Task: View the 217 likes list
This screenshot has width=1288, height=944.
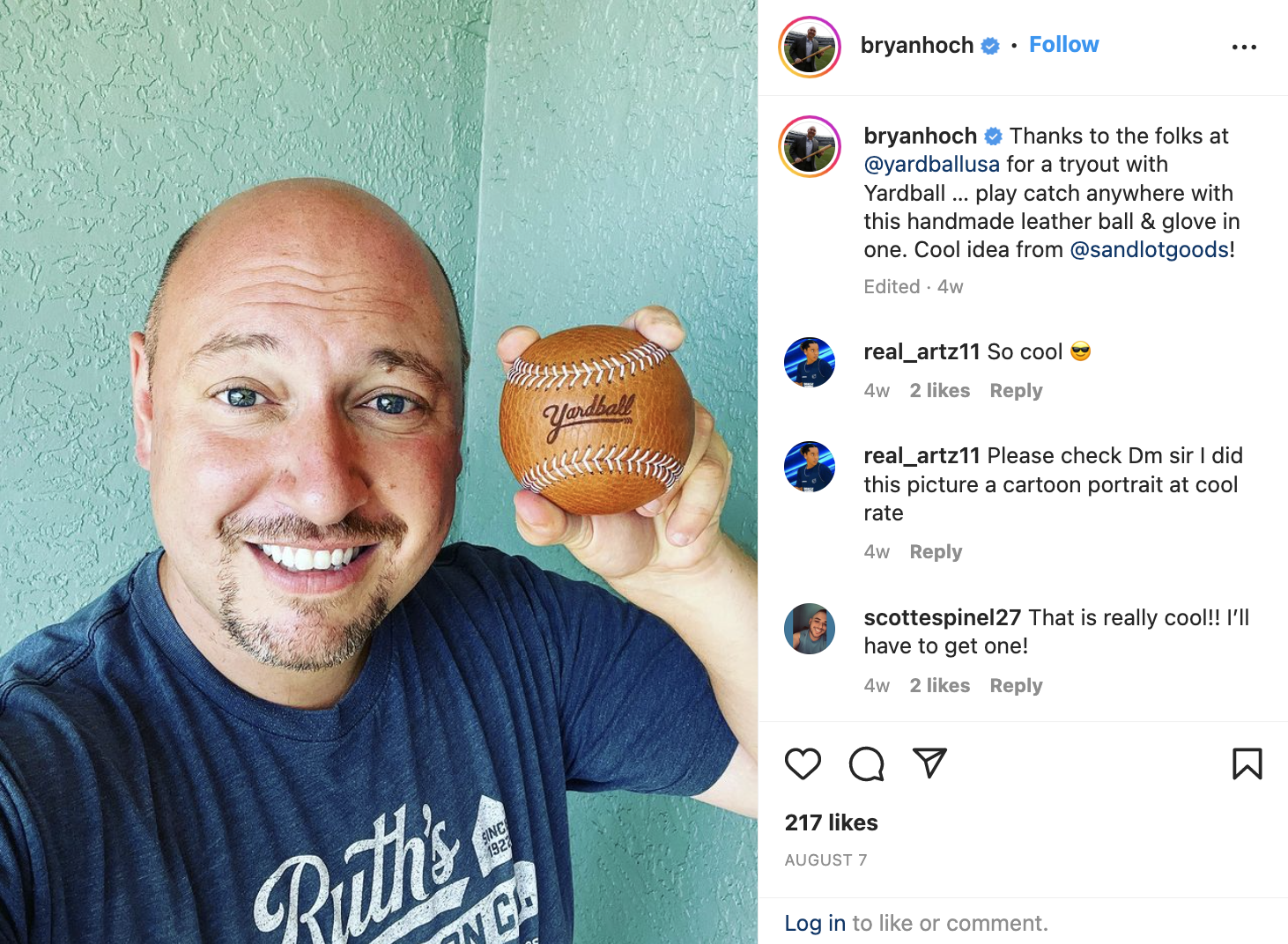Action: pyautogui.click(x=831, y=822)
